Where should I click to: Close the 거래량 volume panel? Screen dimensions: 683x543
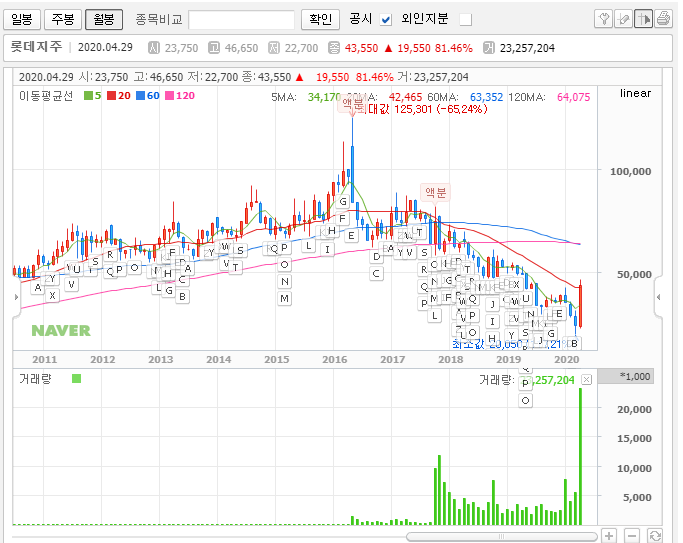pos(587,380)
